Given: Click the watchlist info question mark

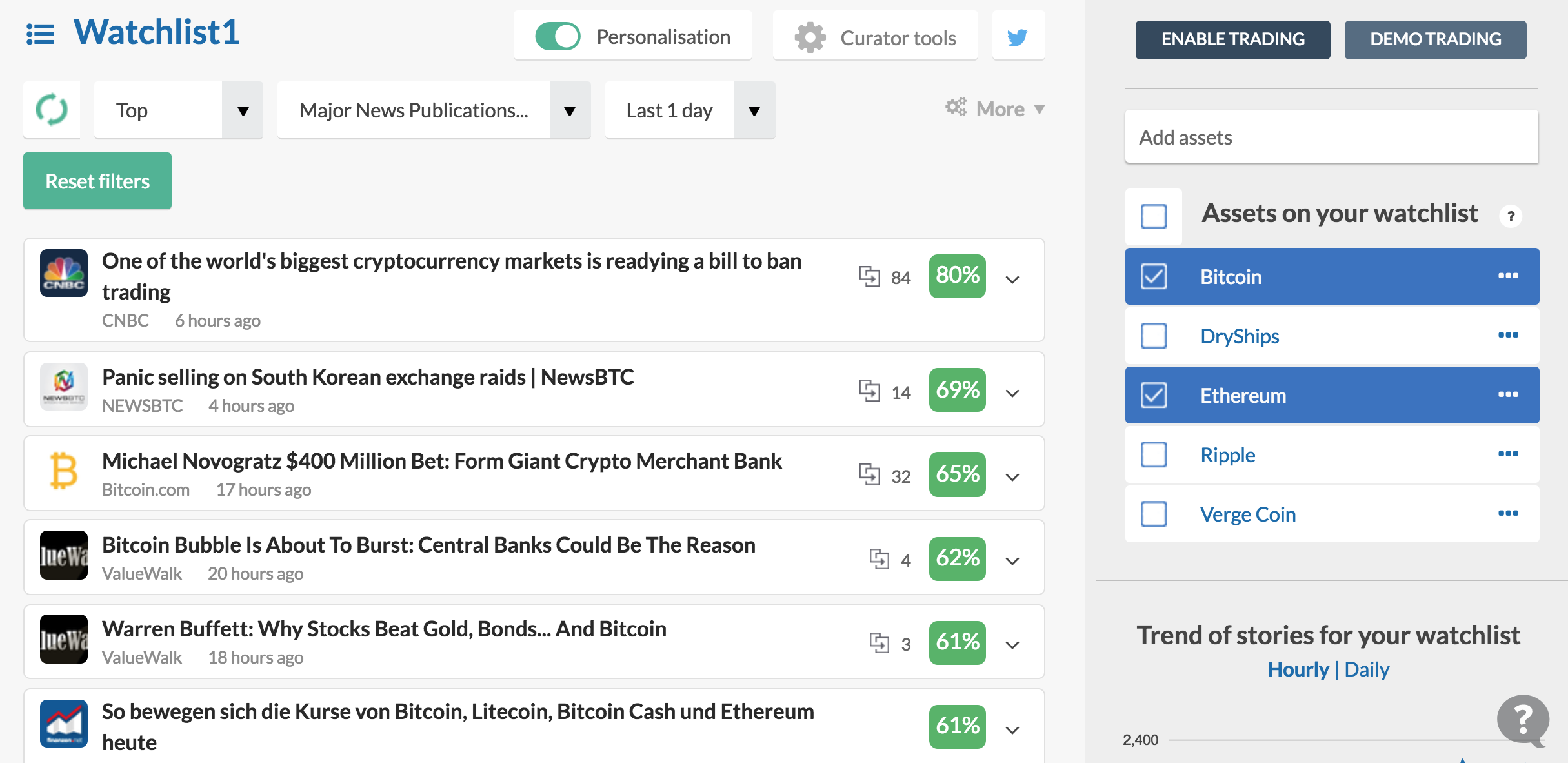Looking at the screenshot, I should coord(1511,216).
